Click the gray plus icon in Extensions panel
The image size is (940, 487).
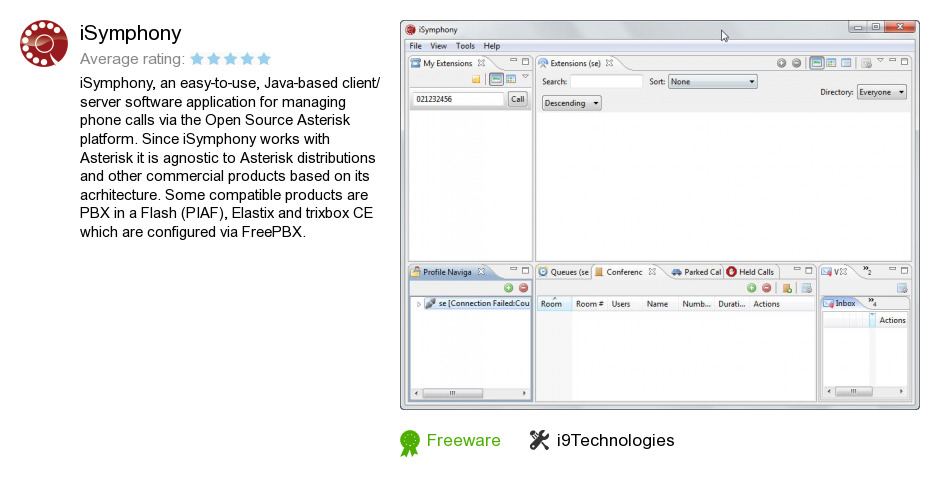pyautogui.click(x=781, y=63)
